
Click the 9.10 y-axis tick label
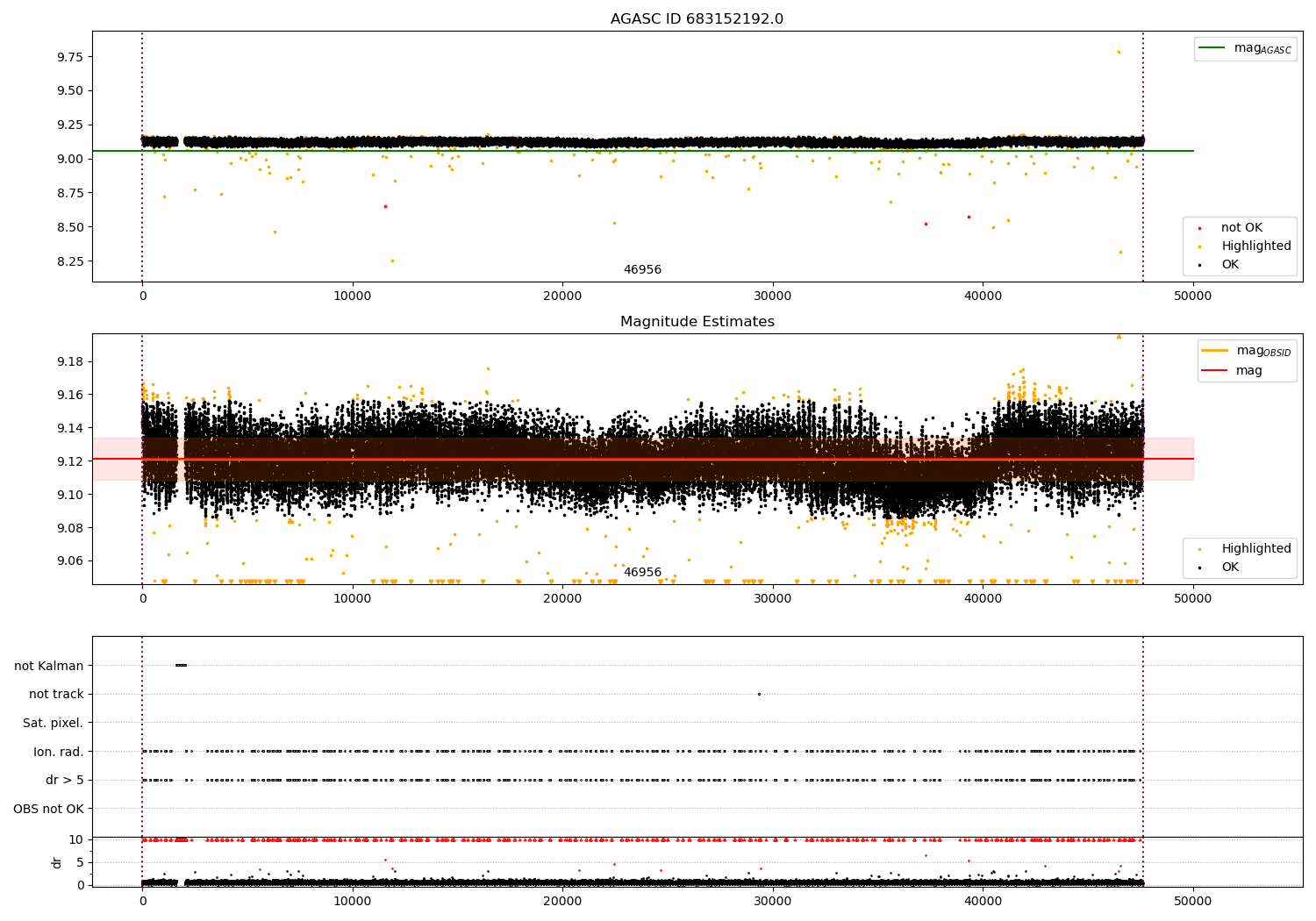(70, 495)
